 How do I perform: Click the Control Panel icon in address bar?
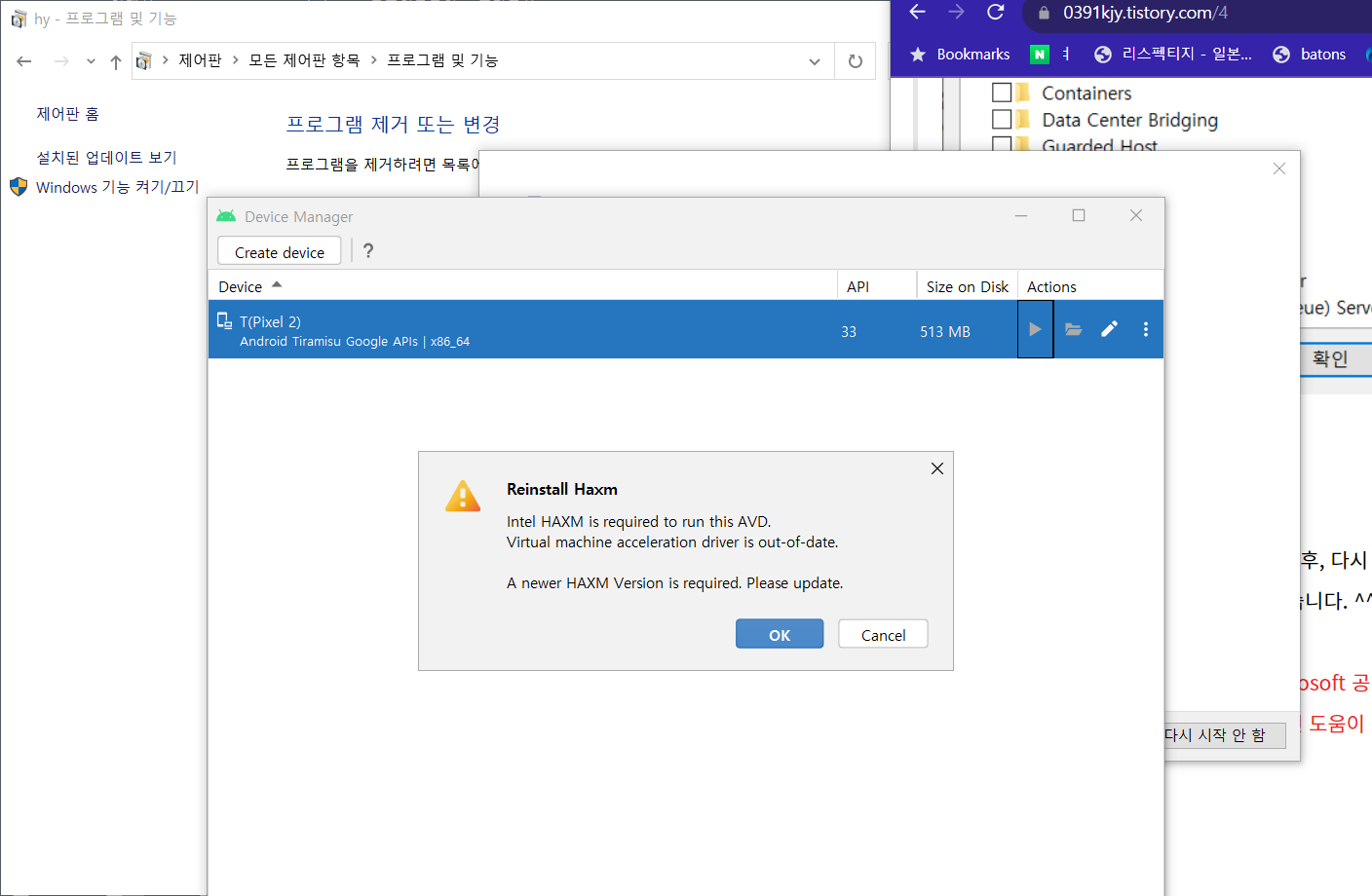coord(144,61)
